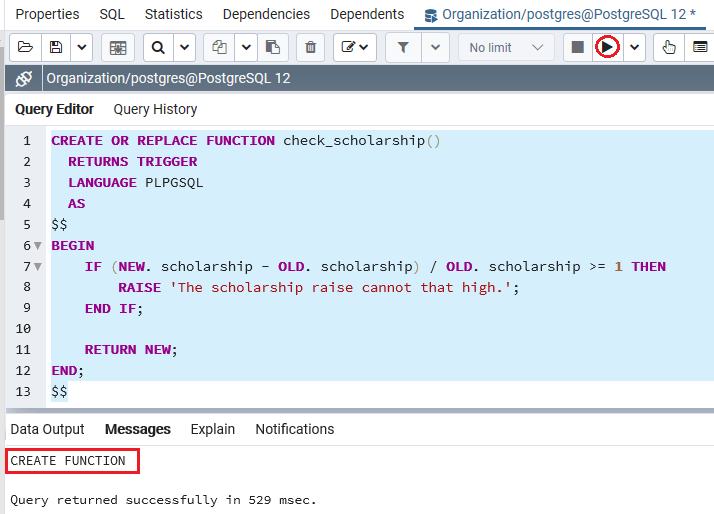Expand the find options dropdown arrow
Screen dimensions: 714x514
click(184, 47)
